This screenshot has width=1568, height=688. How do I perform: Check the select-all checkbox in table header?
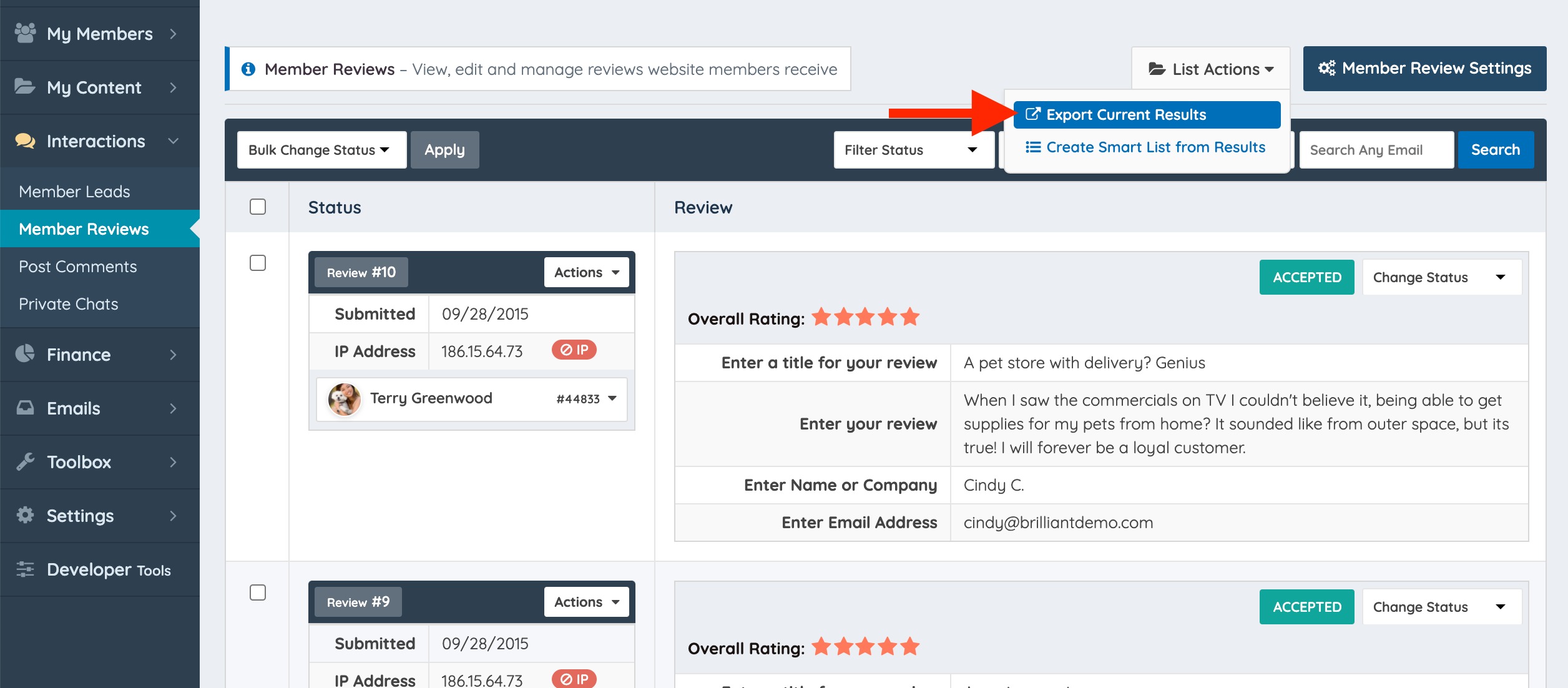pos(258,207)
